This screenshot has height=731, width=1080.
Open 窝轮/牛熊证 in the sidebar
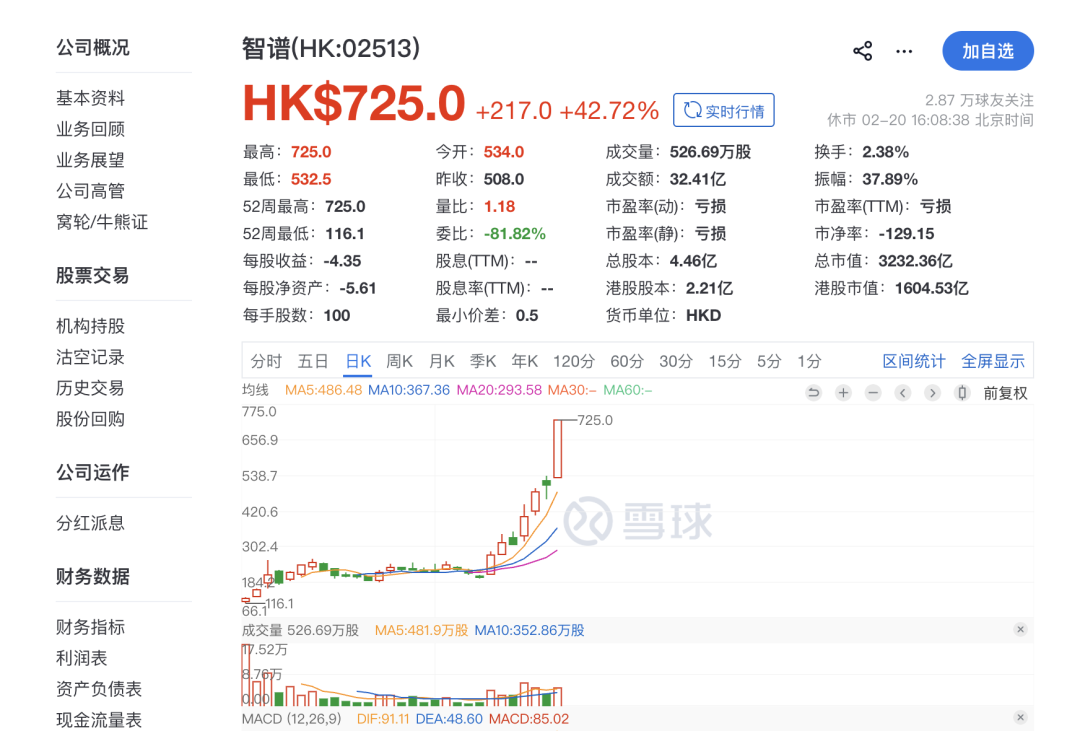pyautogui.click(x=102, y=222)
